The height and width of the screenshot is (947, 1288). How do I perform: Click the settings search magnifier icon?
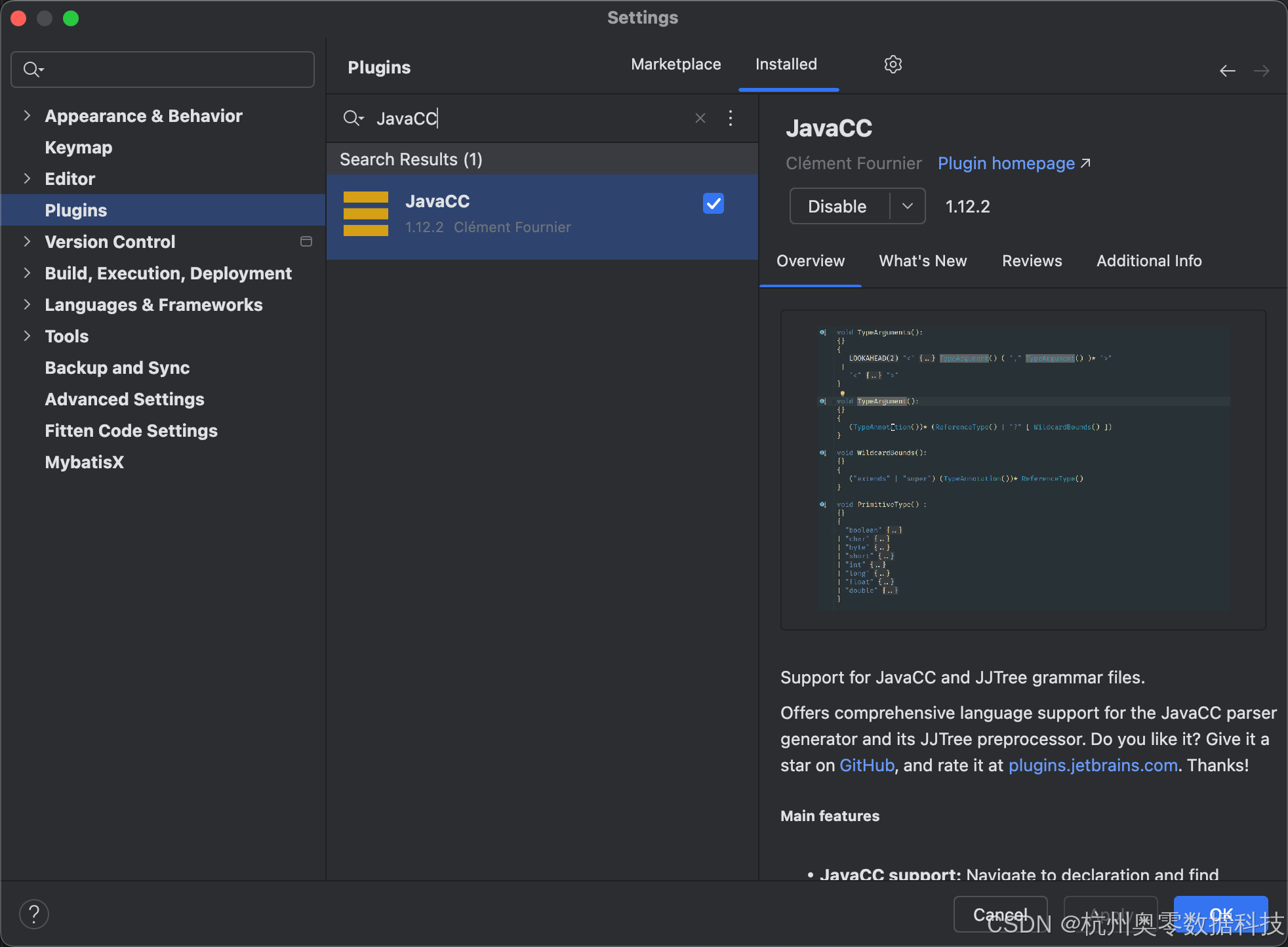tap(33, 69)
